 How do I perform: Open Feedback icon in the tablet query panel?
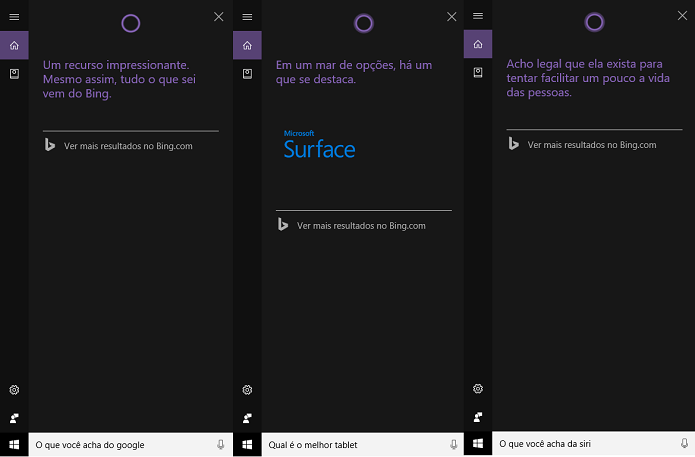(247, 418)
